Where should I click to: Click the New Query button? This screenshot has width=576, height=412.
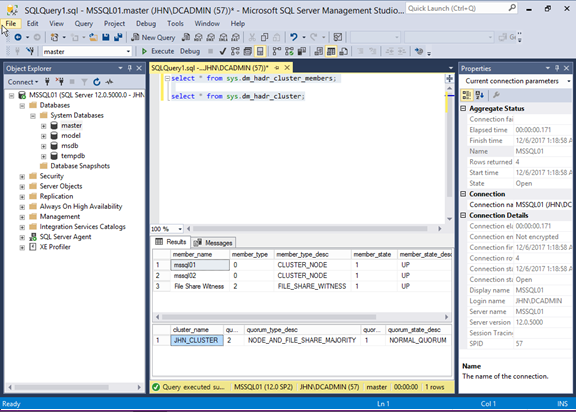pyautogui.click(x=154, y=37)
